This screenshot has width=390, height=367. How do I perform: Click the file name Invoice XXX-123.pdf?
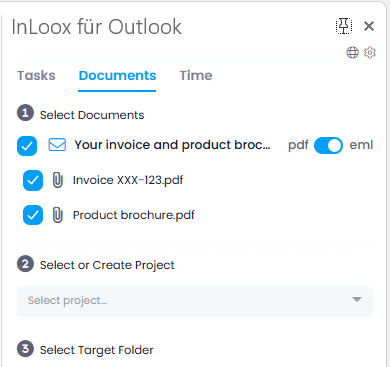128,180
